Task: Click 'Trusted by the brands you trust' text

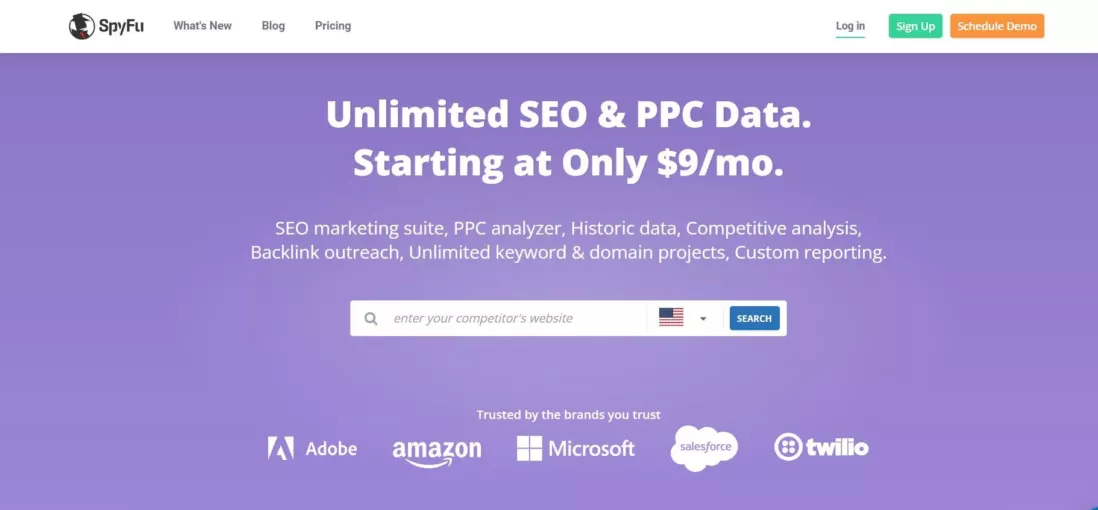Action: [x=568, y=415]
